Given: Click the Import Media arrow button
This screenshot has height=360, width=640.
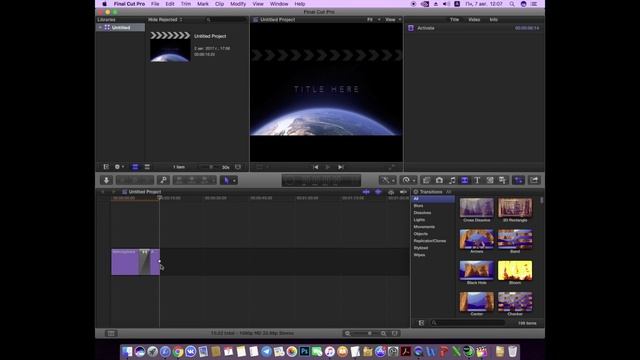Looking at the screenshot, I should pyautogui.click(x=106, y=180).
